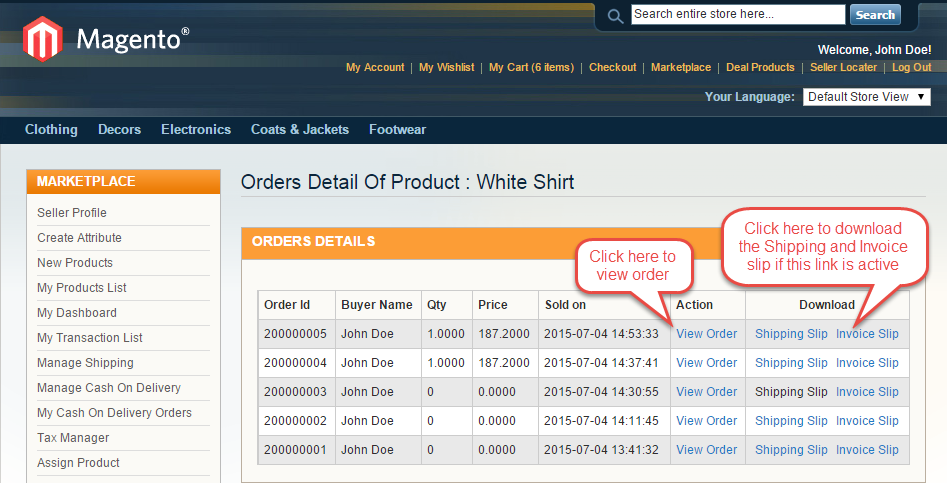This screenshot has height=483, width=947.
Task: Download Invoice Slip for order 200000001
Action: (x=867, y=450)
